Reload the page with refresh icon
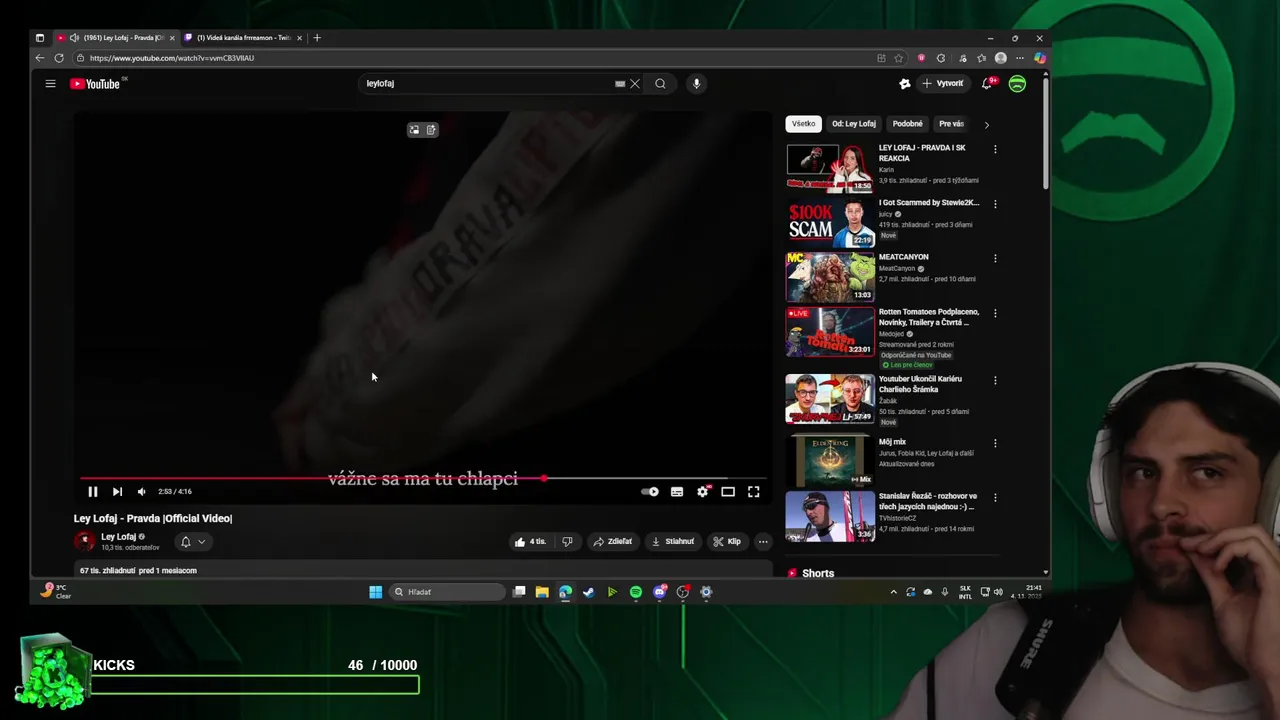The height and width of the screenshot is (720, 1280). pyautogui.click(x=59, y=58)
